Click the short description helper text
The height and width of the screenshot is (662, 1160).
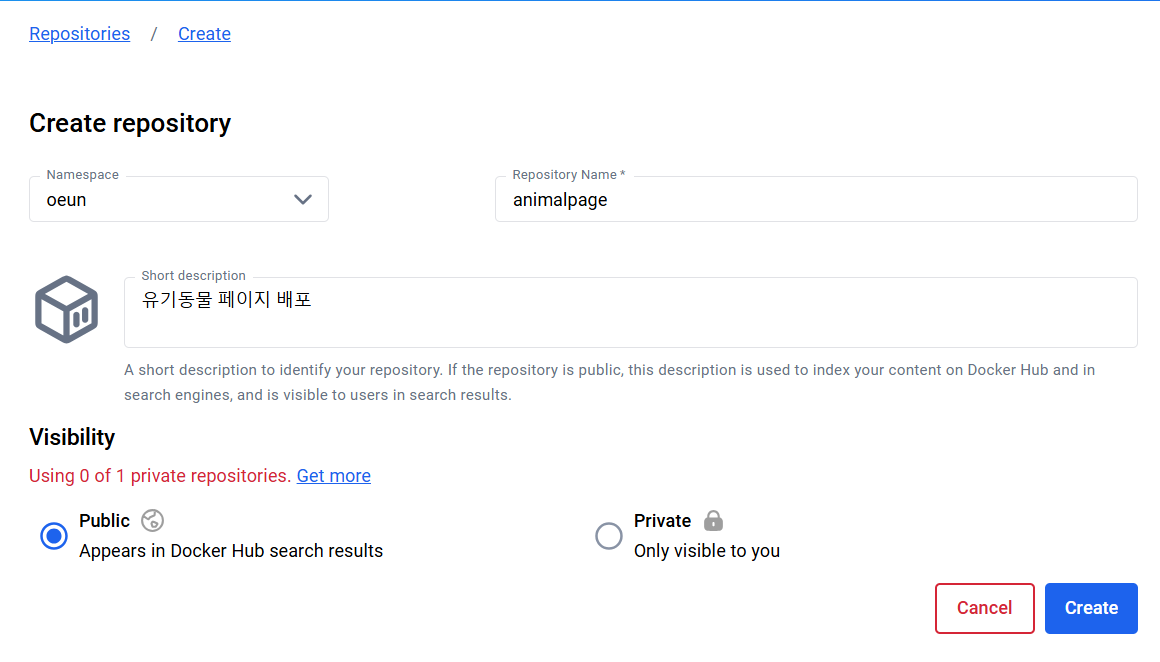[x=610, y=382]
